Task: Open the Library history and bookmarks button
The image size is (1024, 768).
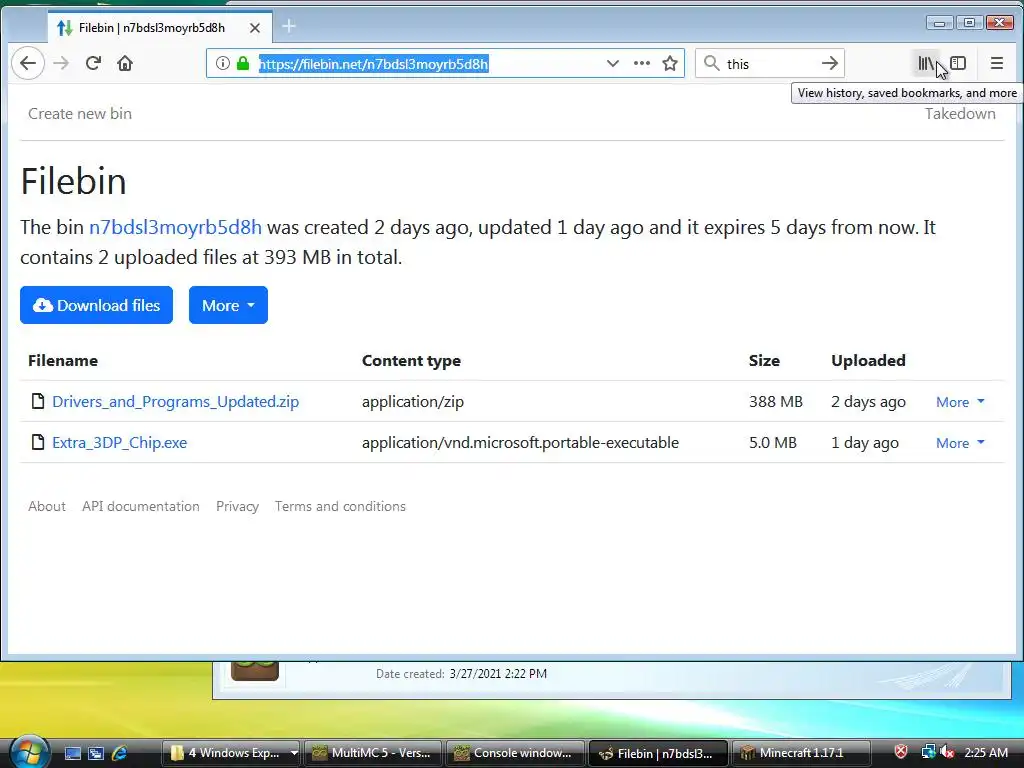Action: (x=926, y=63)
